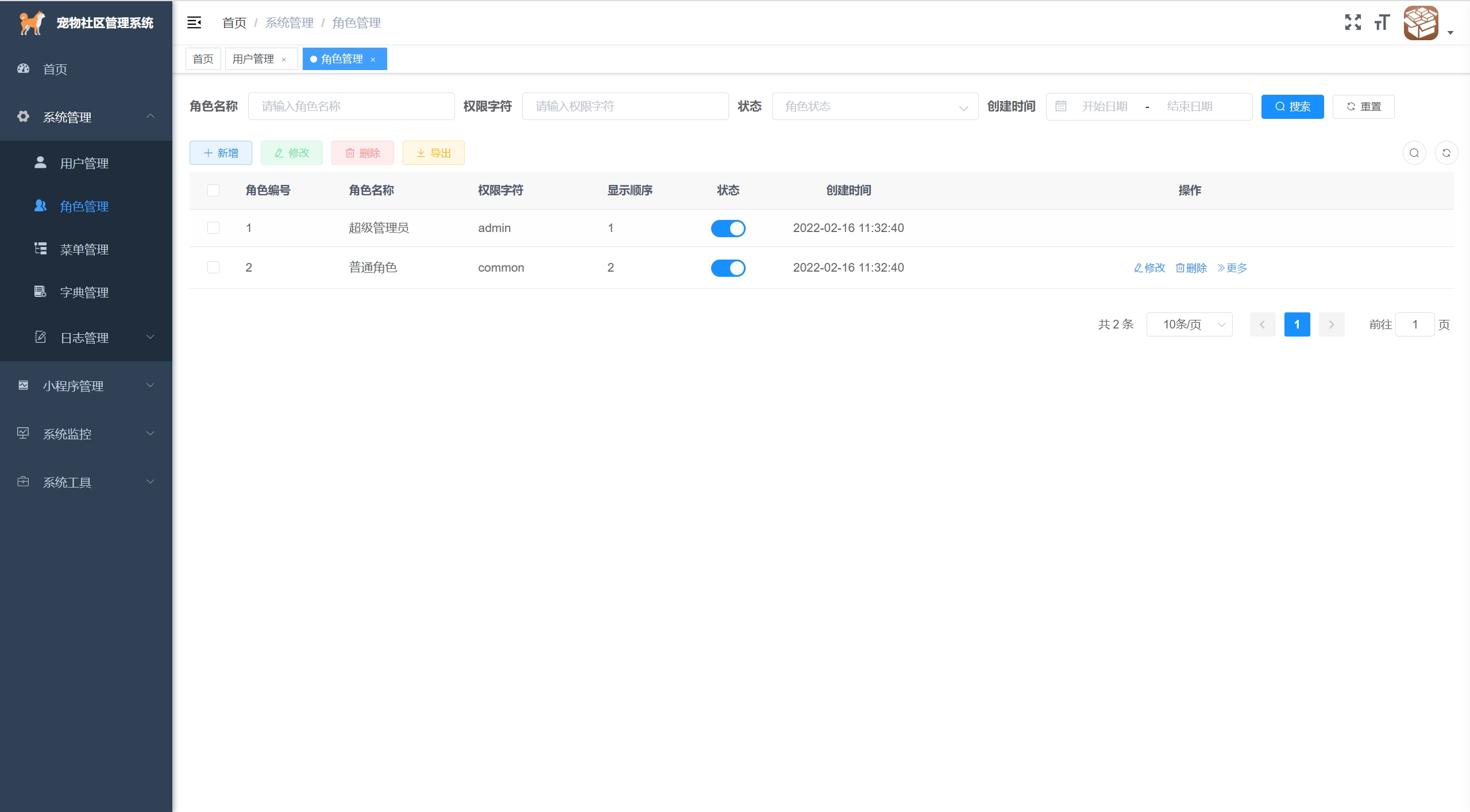Image resolution: width=1470 pixels, height=812 pixels.
Task: Switch to the 用户管理 tab
Action: pyautogui.click(x=253, y=59)
